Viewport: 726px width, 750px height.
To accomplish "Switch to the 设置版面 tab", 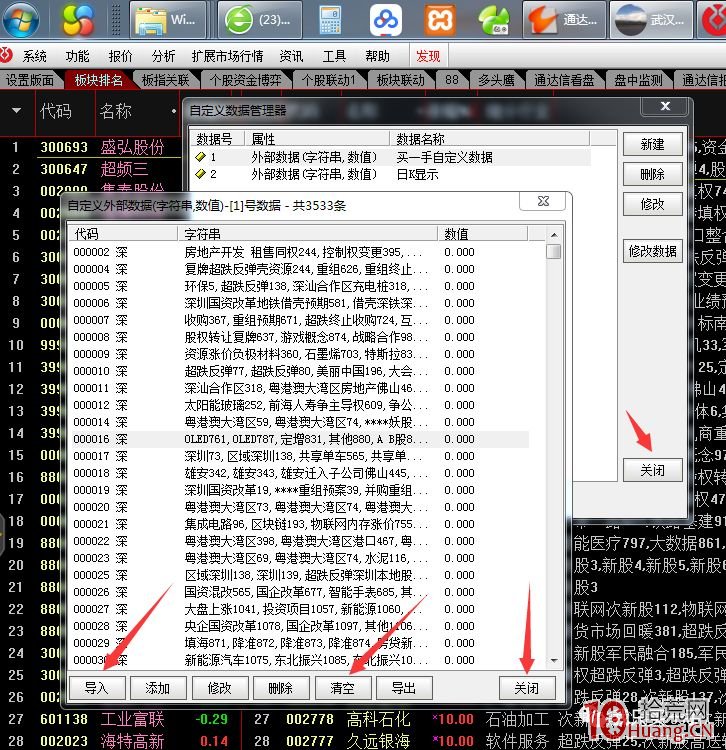I will (30, 80).
